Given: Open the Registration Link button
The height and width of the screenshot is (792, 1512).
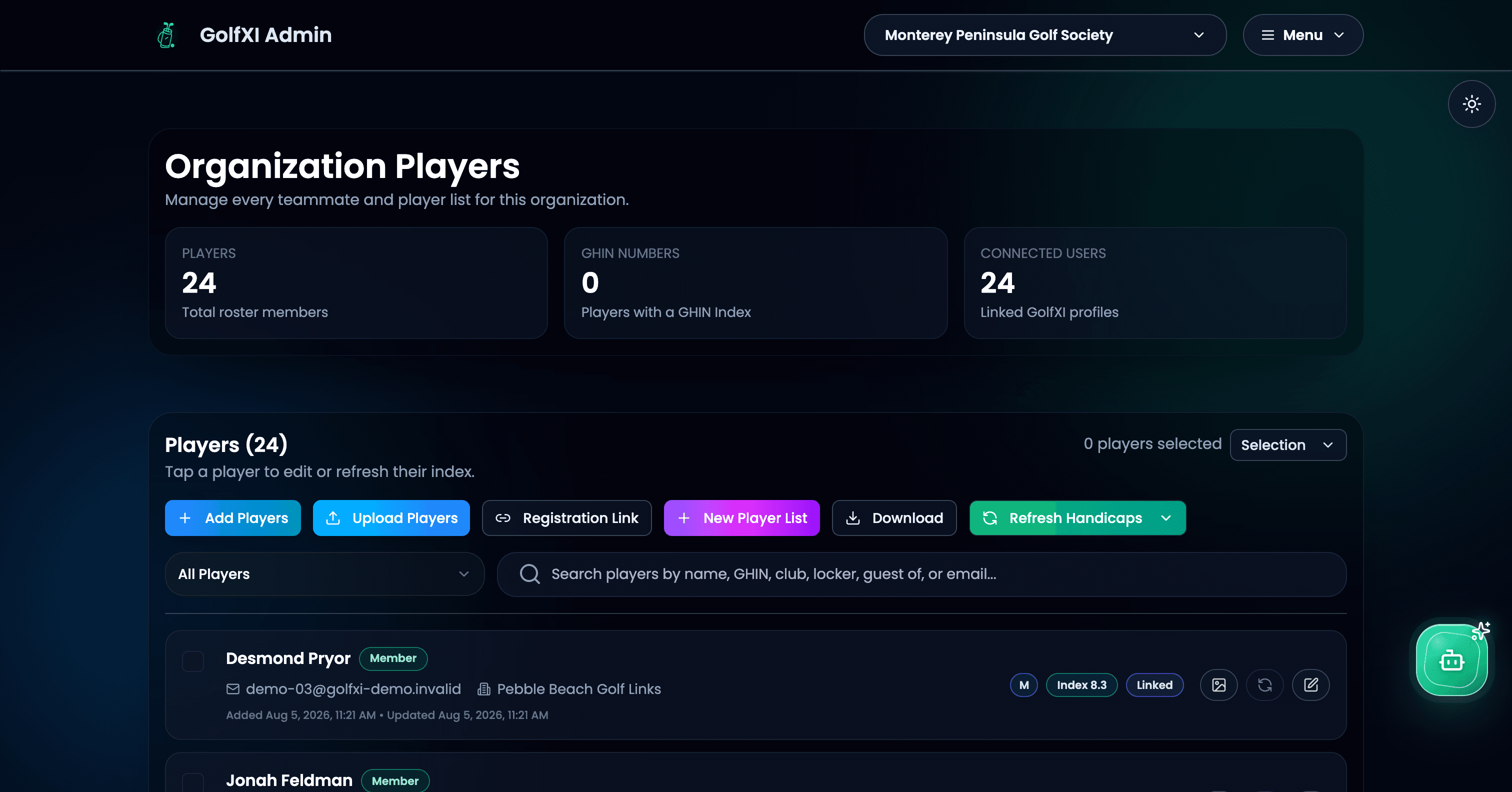Looking at the screenshot, I should (x=567, y=518).
